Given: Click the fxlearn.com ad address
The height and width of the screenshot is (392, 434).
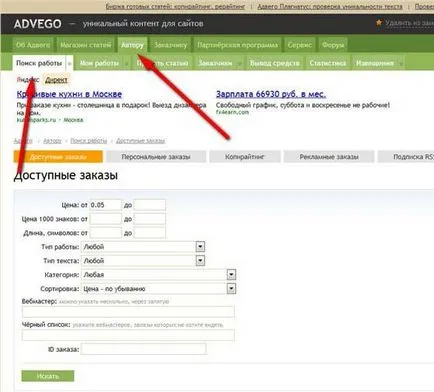Looking at the screenshot, I should pyautogui.click(x=232, y=112).
